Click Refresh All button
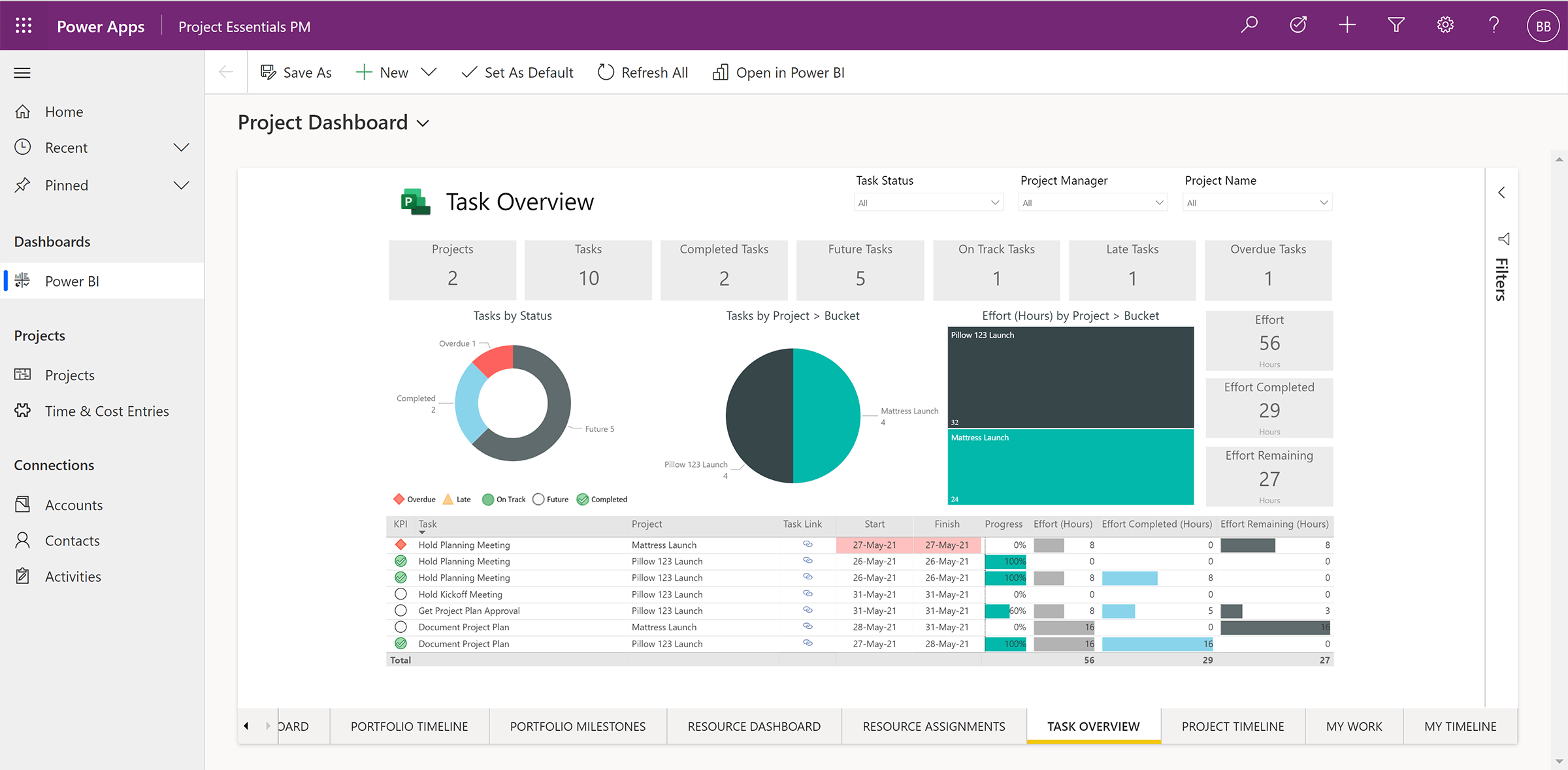The width and height of the screenshot is (1568, 770). tap(643, 72)
